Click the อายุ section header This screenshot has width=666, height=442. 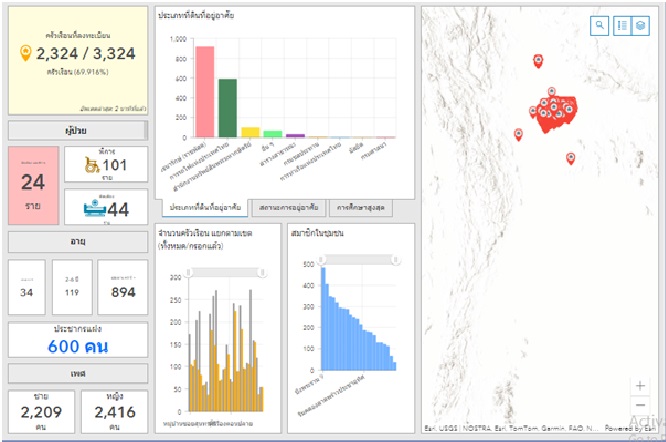tap(78, 241)
